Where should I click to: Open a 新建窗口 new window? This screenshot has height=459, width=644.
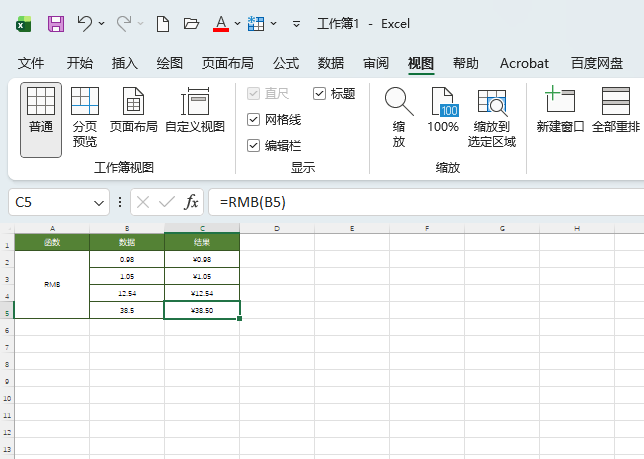(561, 110)
